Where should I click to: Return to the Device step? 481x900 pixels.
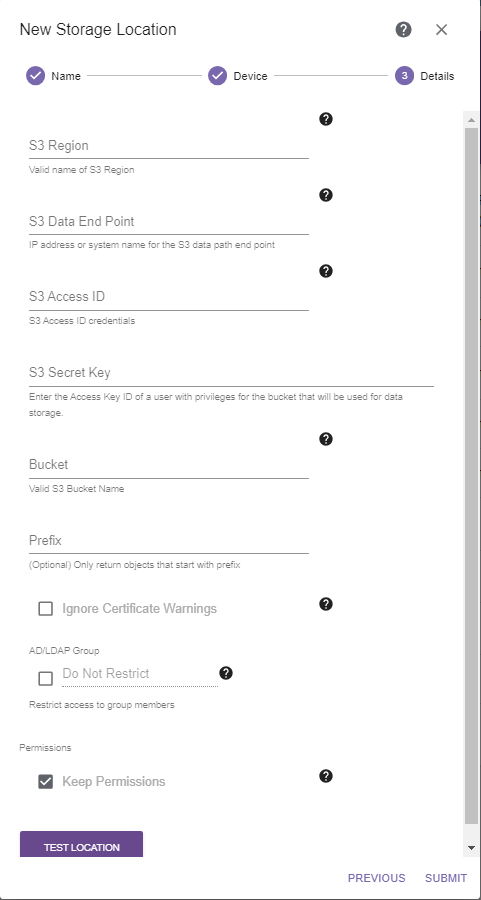click(x=238, y=76)
